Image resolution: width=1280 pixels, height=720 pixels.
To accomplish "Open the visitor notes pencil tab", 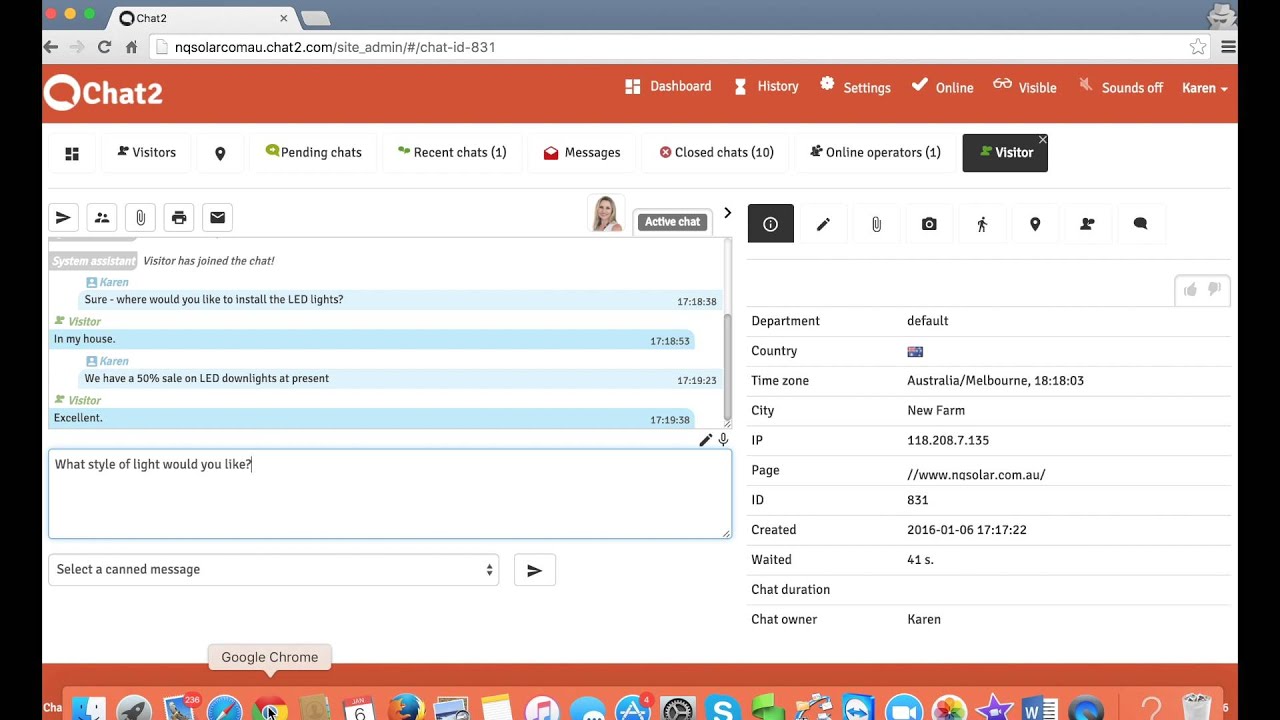I will tap(823, 224).
